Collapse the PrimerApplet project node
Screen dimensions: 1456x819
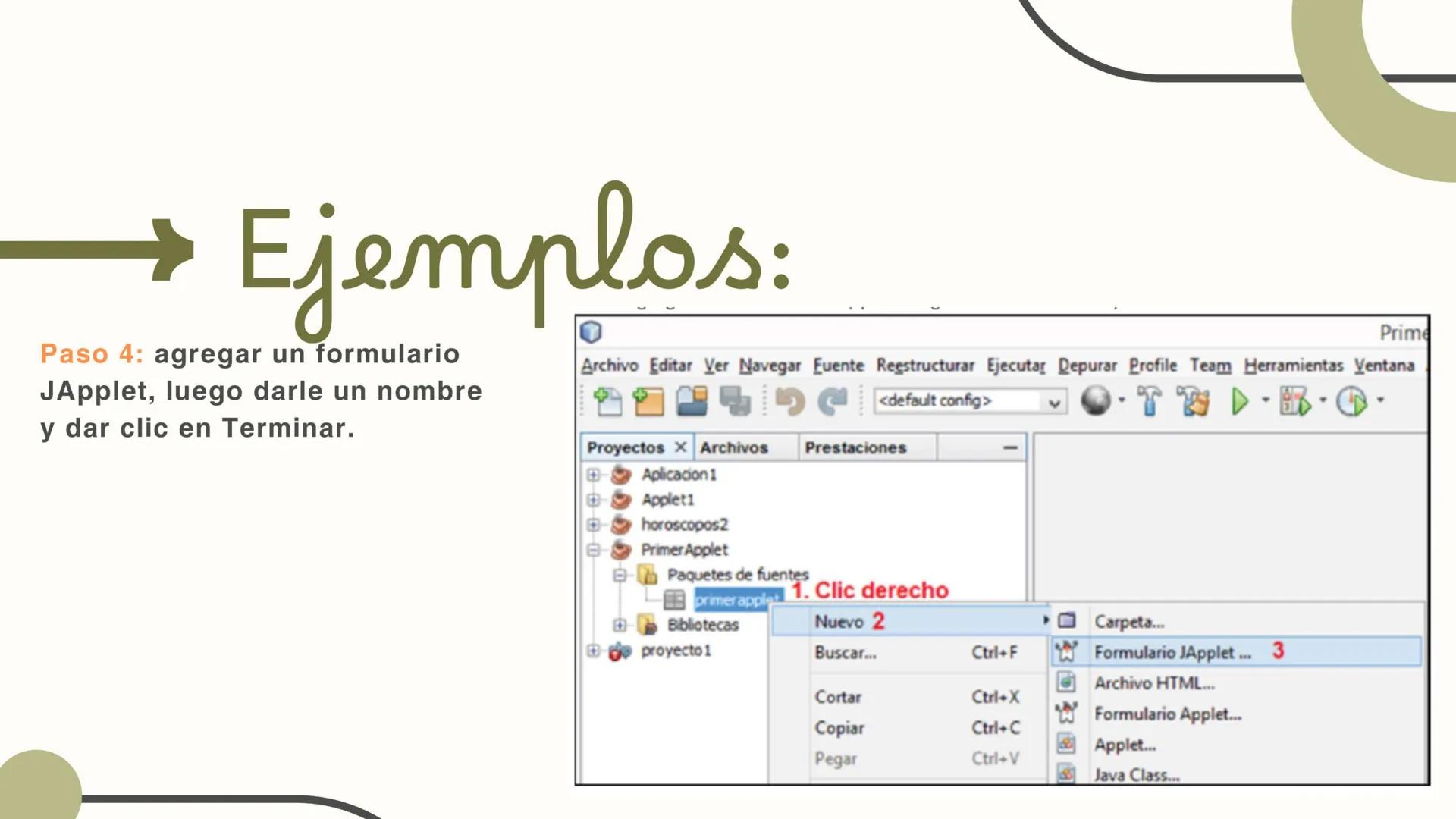pyautogui.click(x=593, y=549)
